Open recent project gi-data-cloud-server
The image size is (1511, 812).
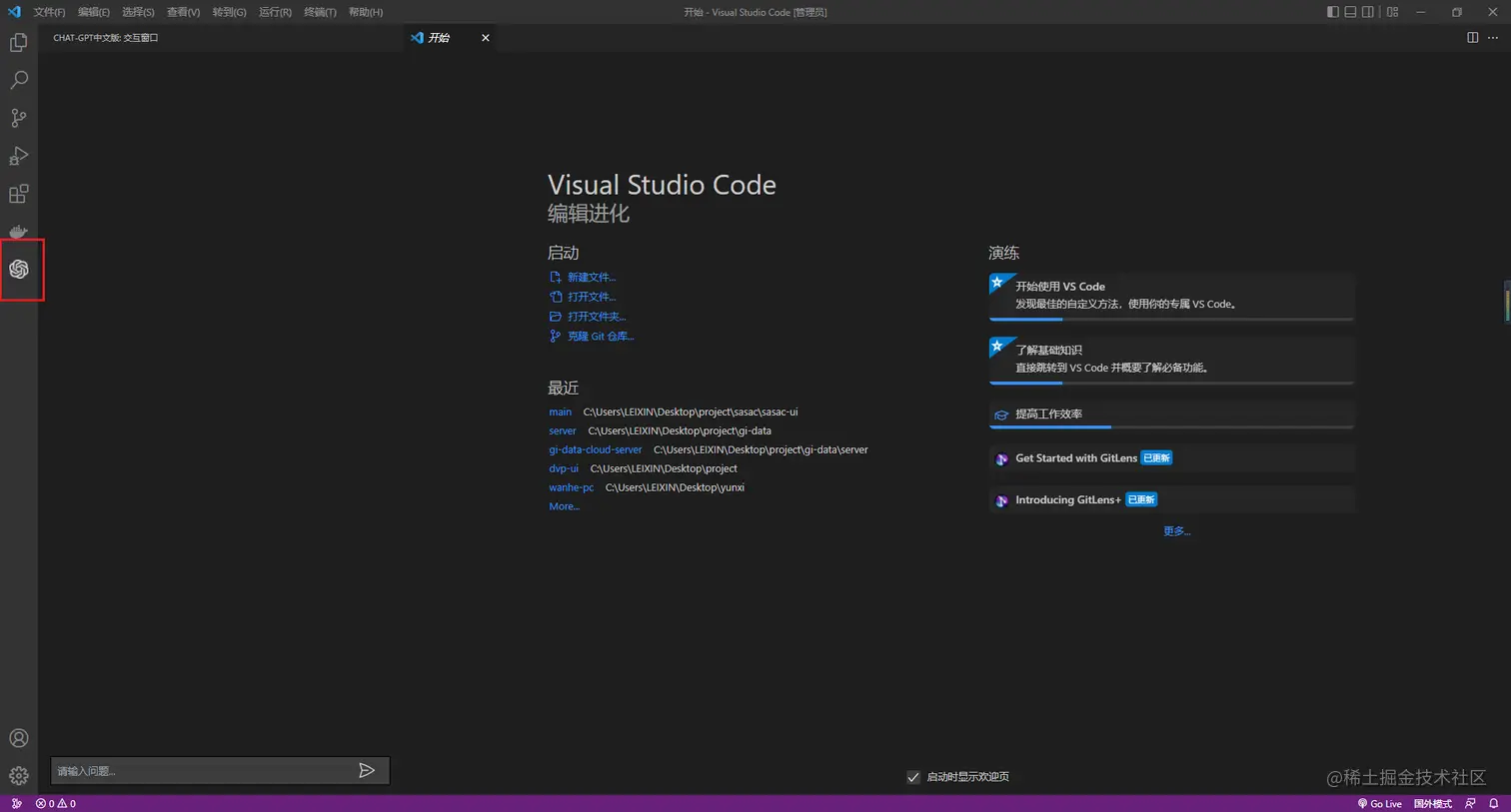coord(596,449)
